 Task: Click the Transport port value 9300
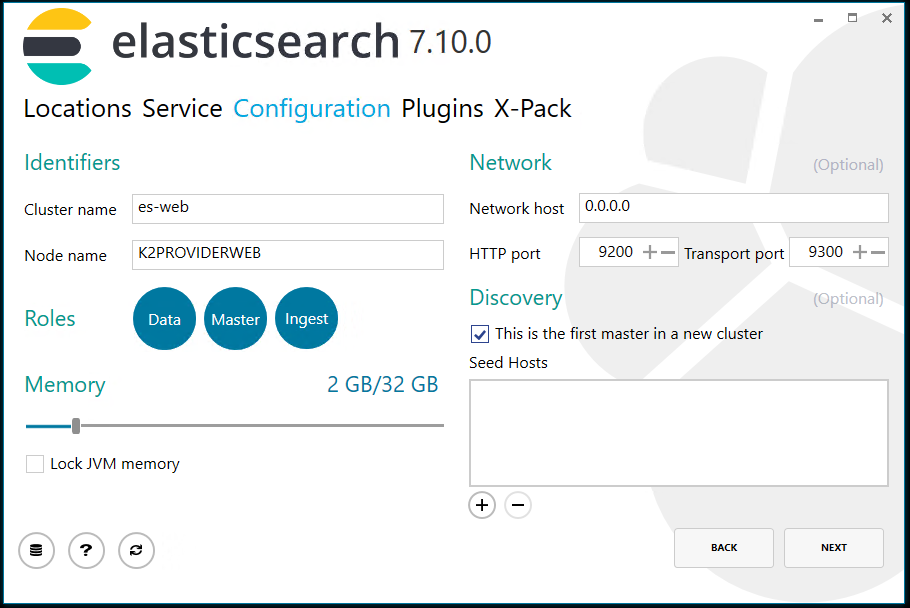(825, 252)
